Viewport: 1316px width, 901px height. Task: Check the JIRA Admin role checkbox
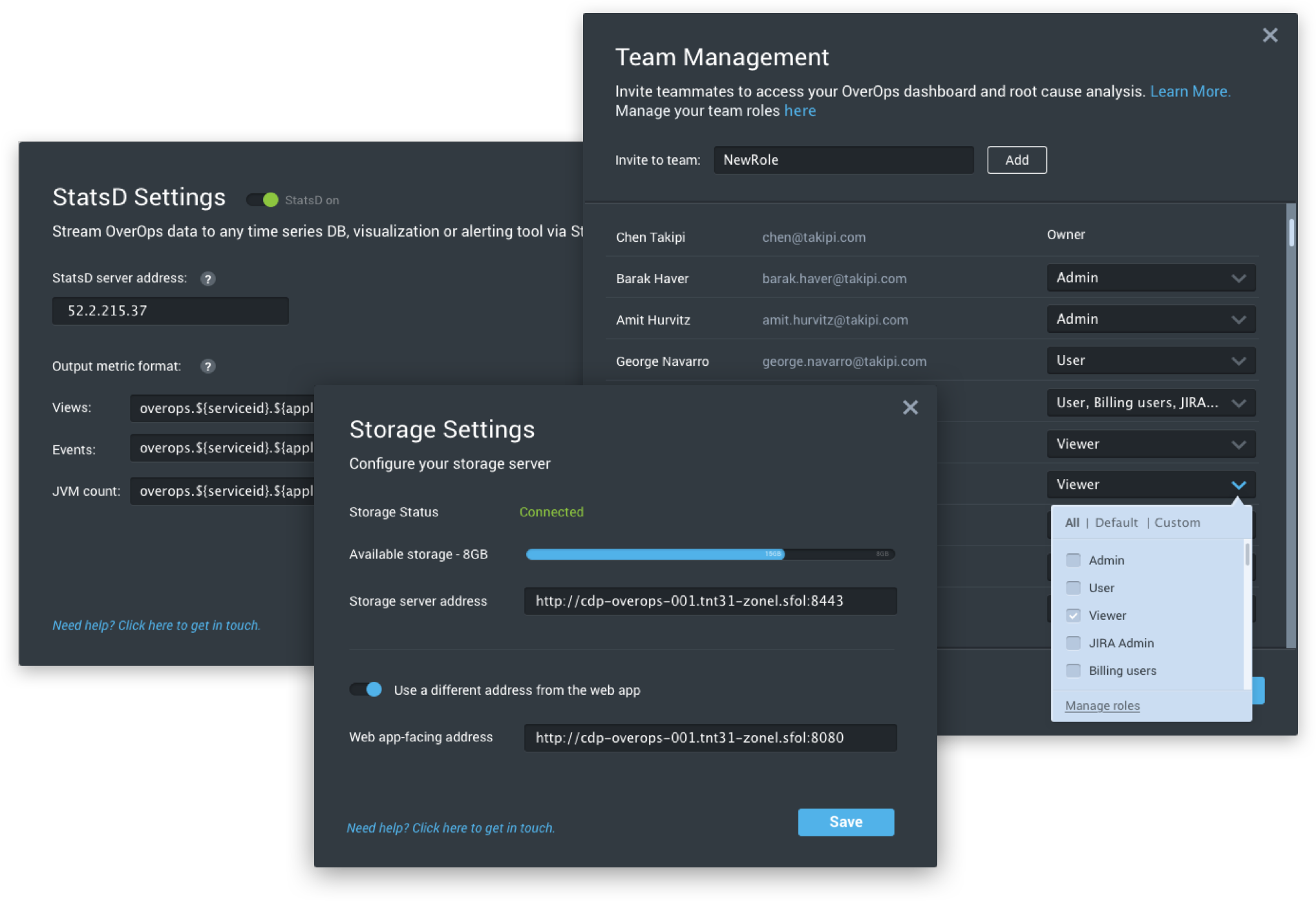tap(1073, 643)
